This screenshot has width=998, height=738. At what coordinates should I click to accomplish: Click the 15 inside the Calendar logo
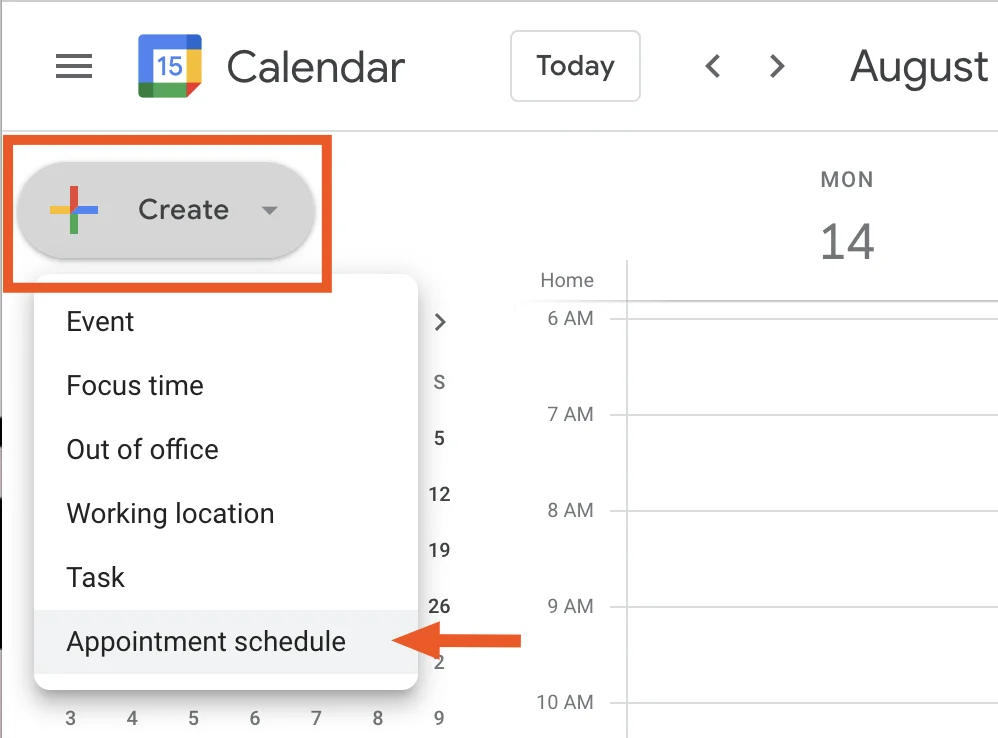[x=168, y=66]
